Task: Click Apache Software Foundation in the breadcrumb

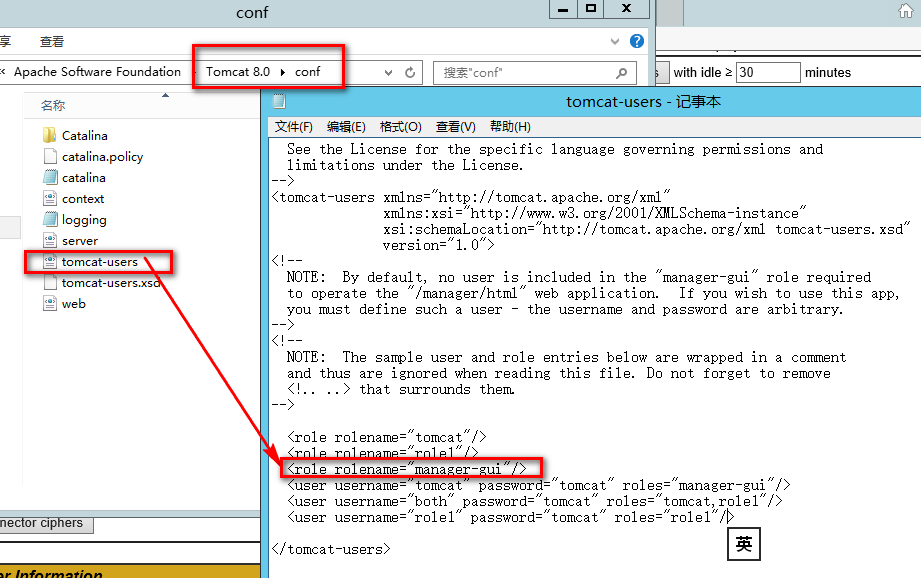Action: click(97, 72)
